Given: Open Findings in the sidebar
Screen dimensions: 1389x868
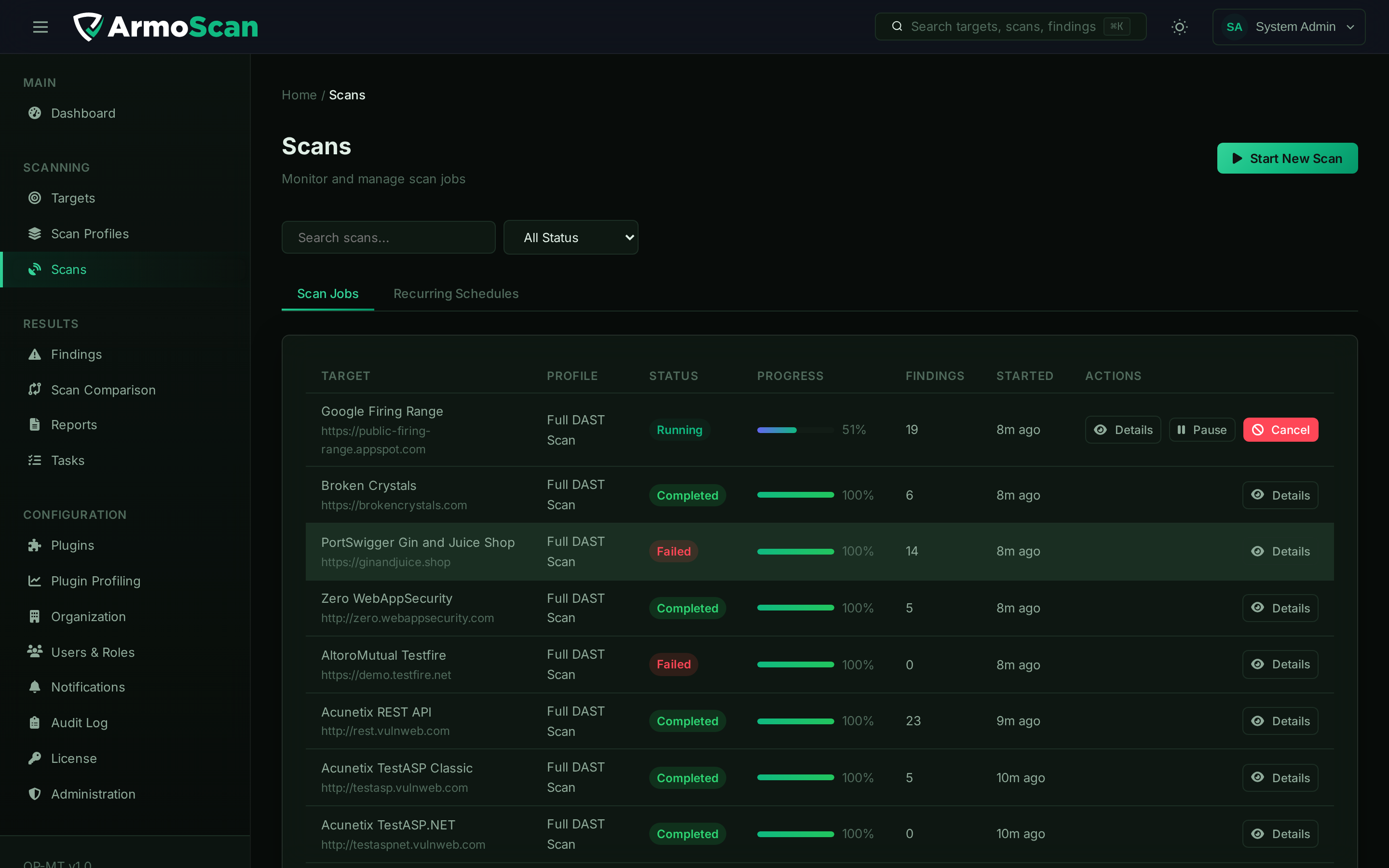Looking at the screenshot, I should (125, 354).
